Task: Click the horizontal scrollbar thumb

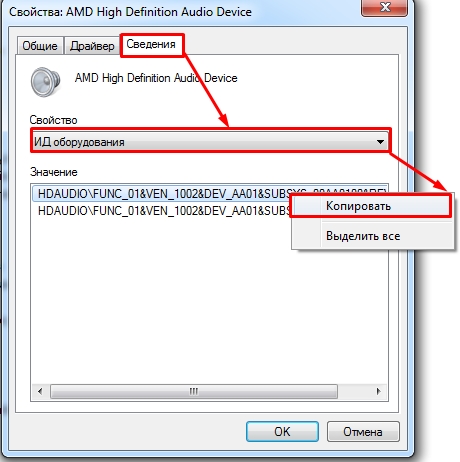Action: (x=194, y=391)
